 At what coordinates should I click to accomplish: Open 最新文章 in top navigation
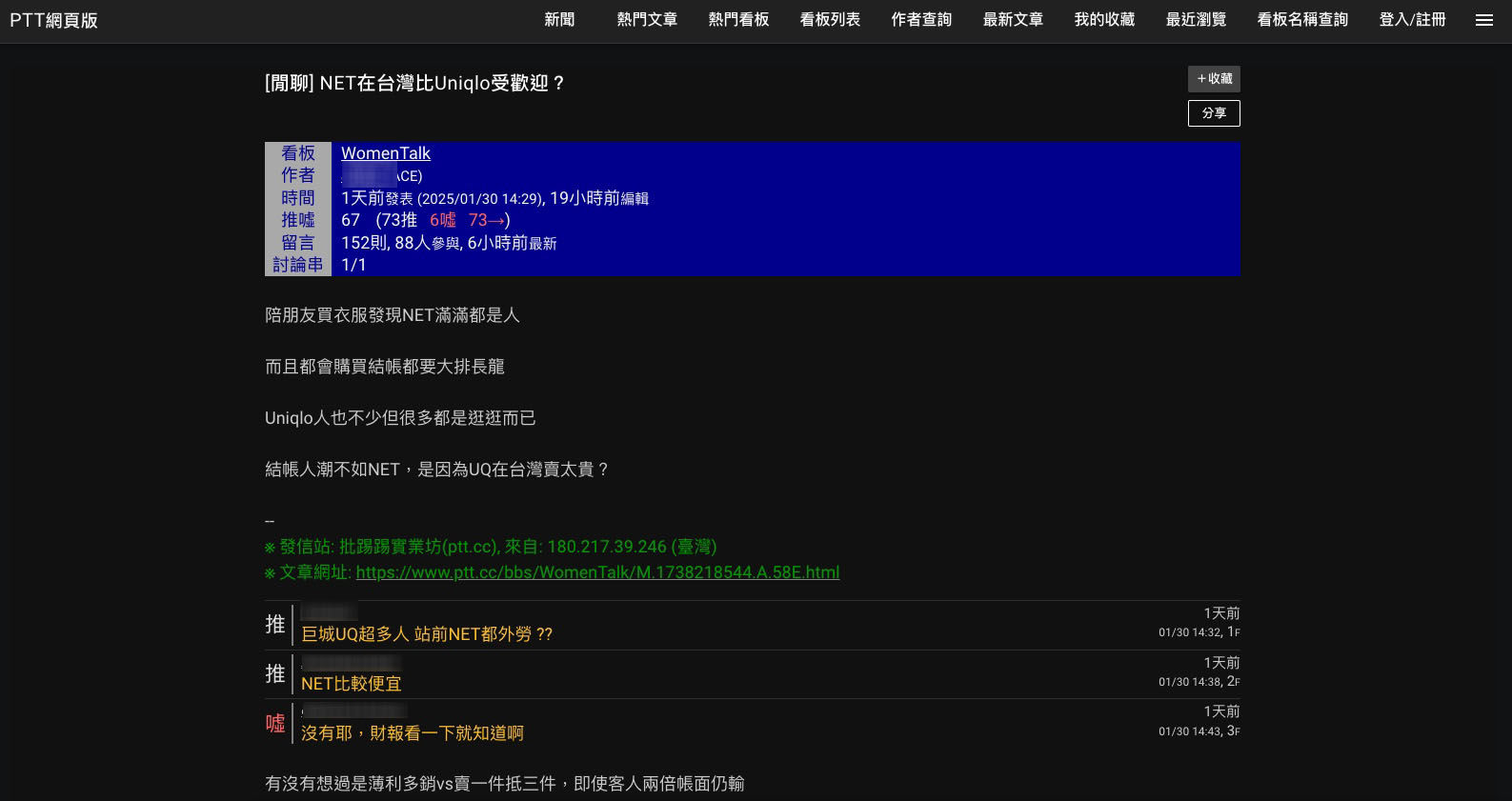[1013, 20]
